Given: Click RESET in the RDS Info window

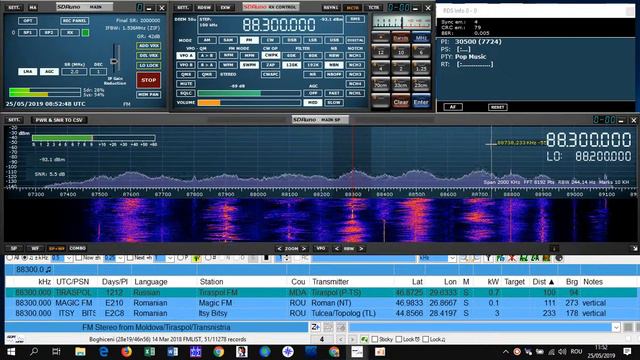Looking at the screenshot, I should pos(497,107).
